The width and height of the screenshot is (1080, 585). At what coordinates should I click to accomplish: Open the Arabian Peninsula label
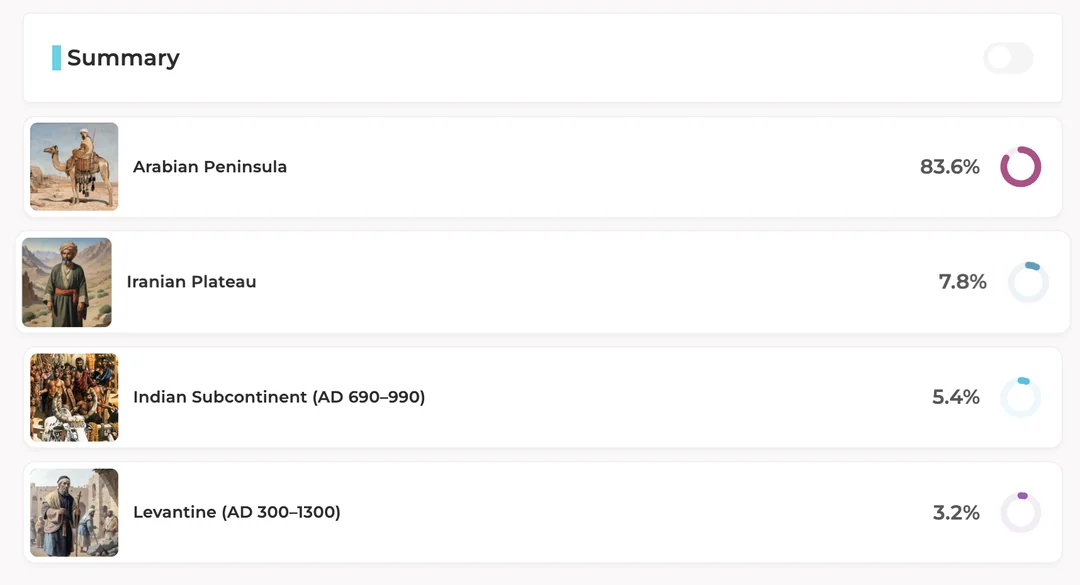(210, 167)
